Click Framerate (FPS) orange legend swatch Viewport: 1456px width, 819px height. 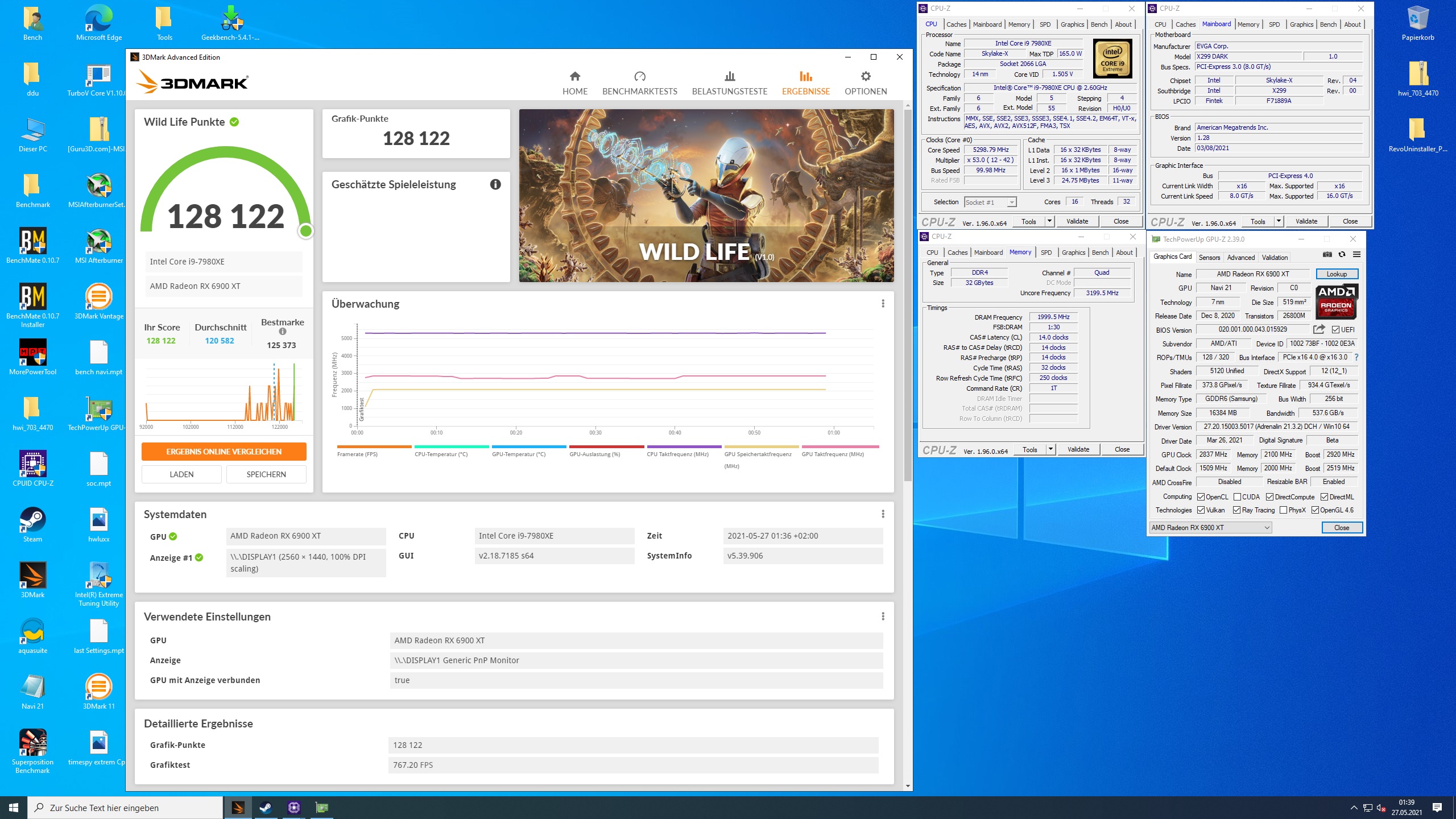374,447
